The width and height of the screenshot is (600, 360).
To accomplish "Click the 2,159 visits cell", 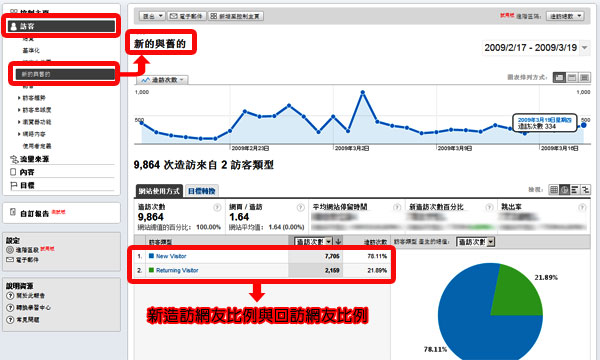I will coord(332,270).
